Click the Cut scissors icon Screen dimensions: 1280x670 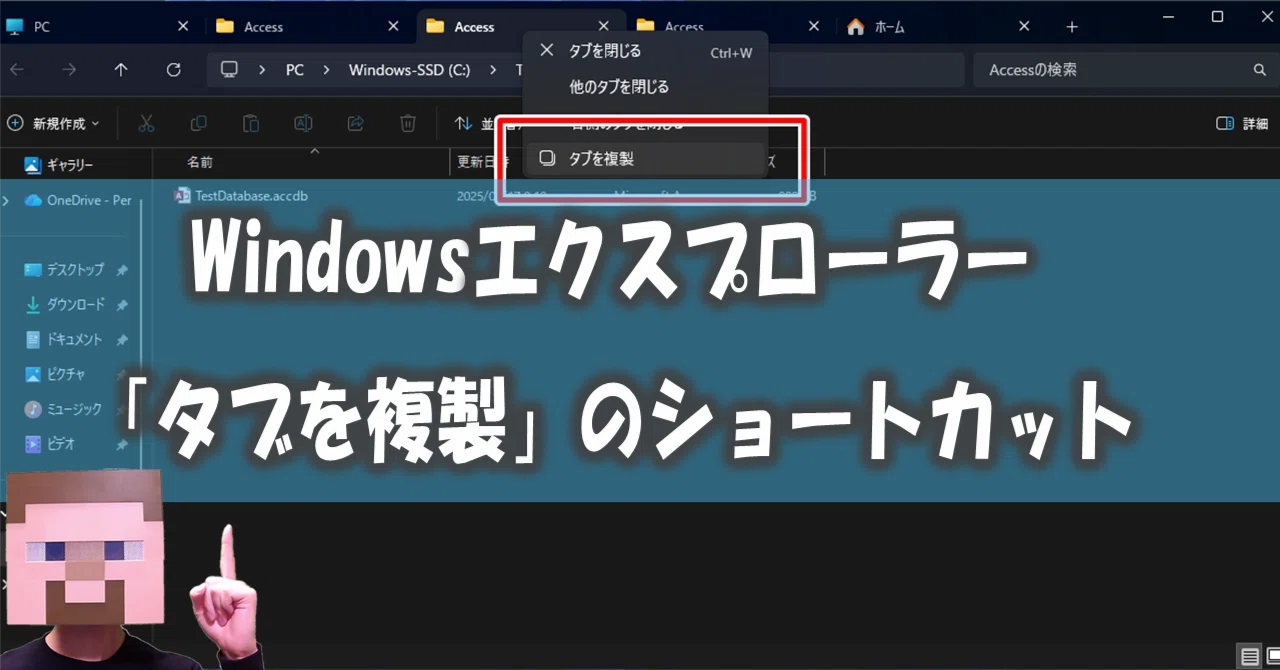click(146, 123)
